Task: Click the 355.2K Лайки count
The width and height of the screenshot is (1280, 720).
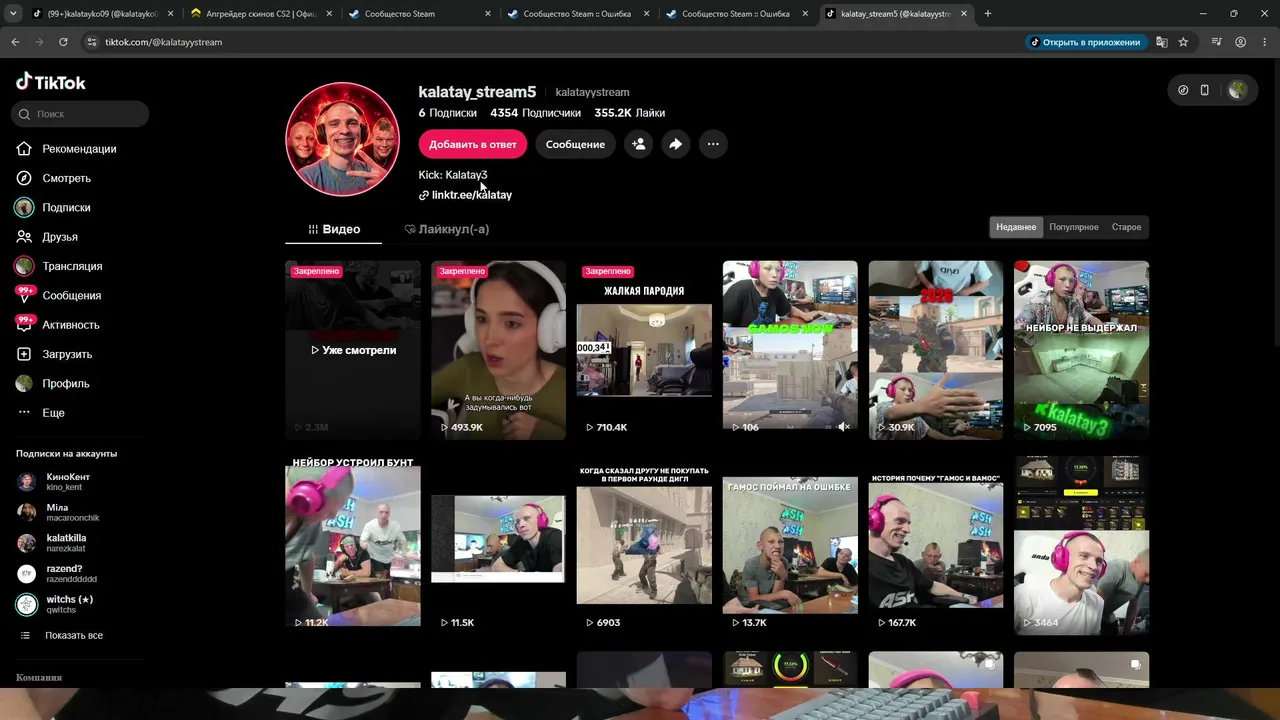Action: tap(630, 113)
